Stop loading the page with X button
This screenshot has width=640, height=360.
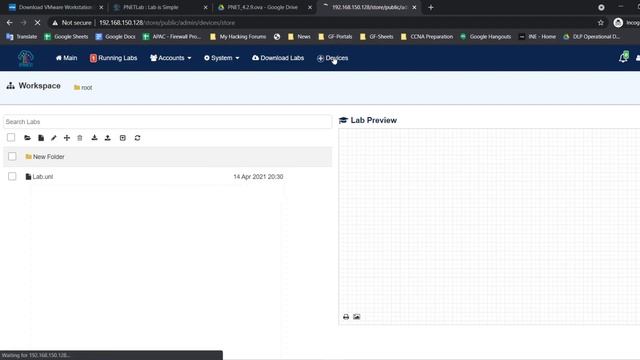click(37, 23)
